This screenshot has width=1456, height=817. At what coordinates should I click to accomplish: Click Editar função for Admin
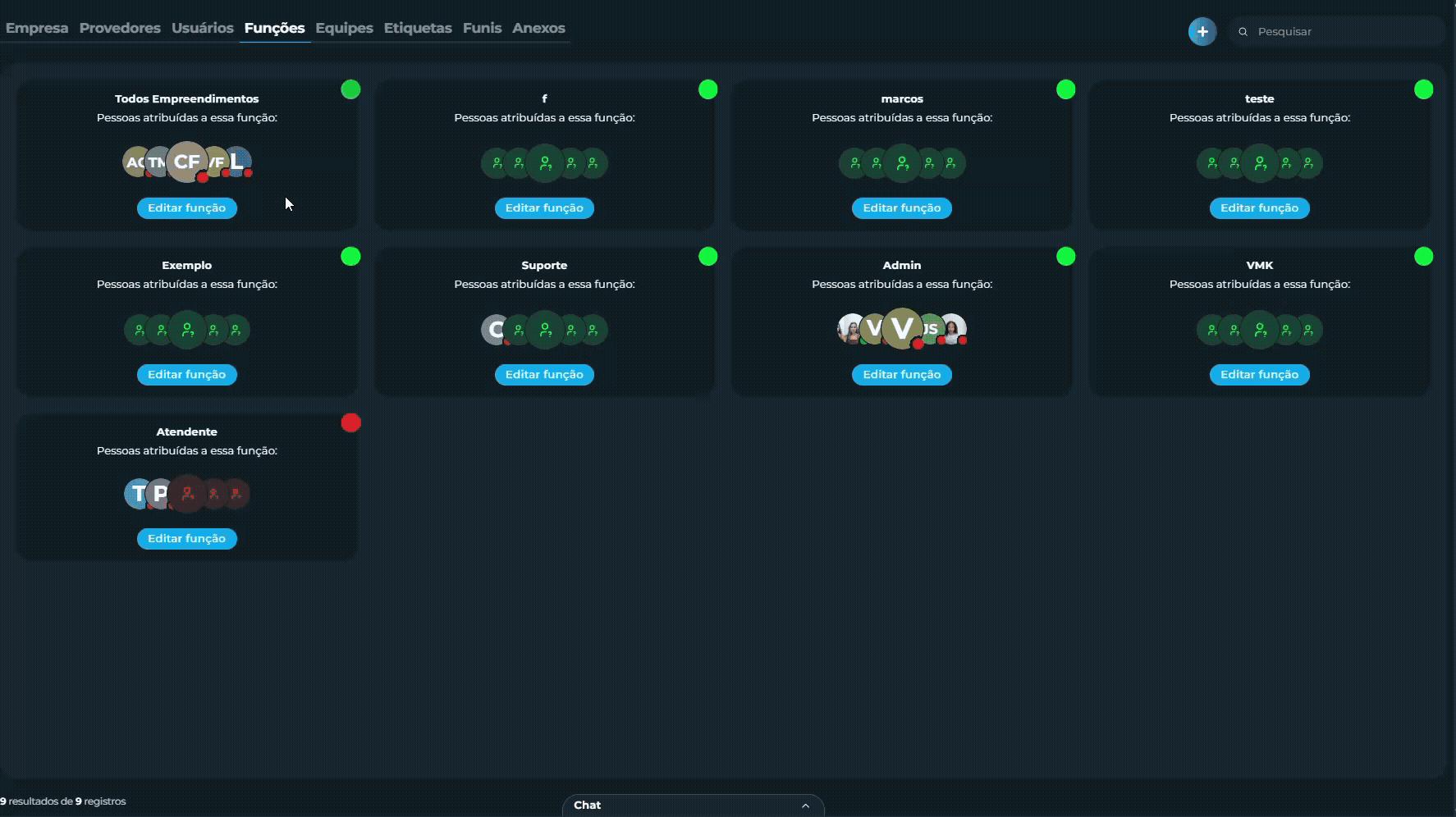coord(902,375)
